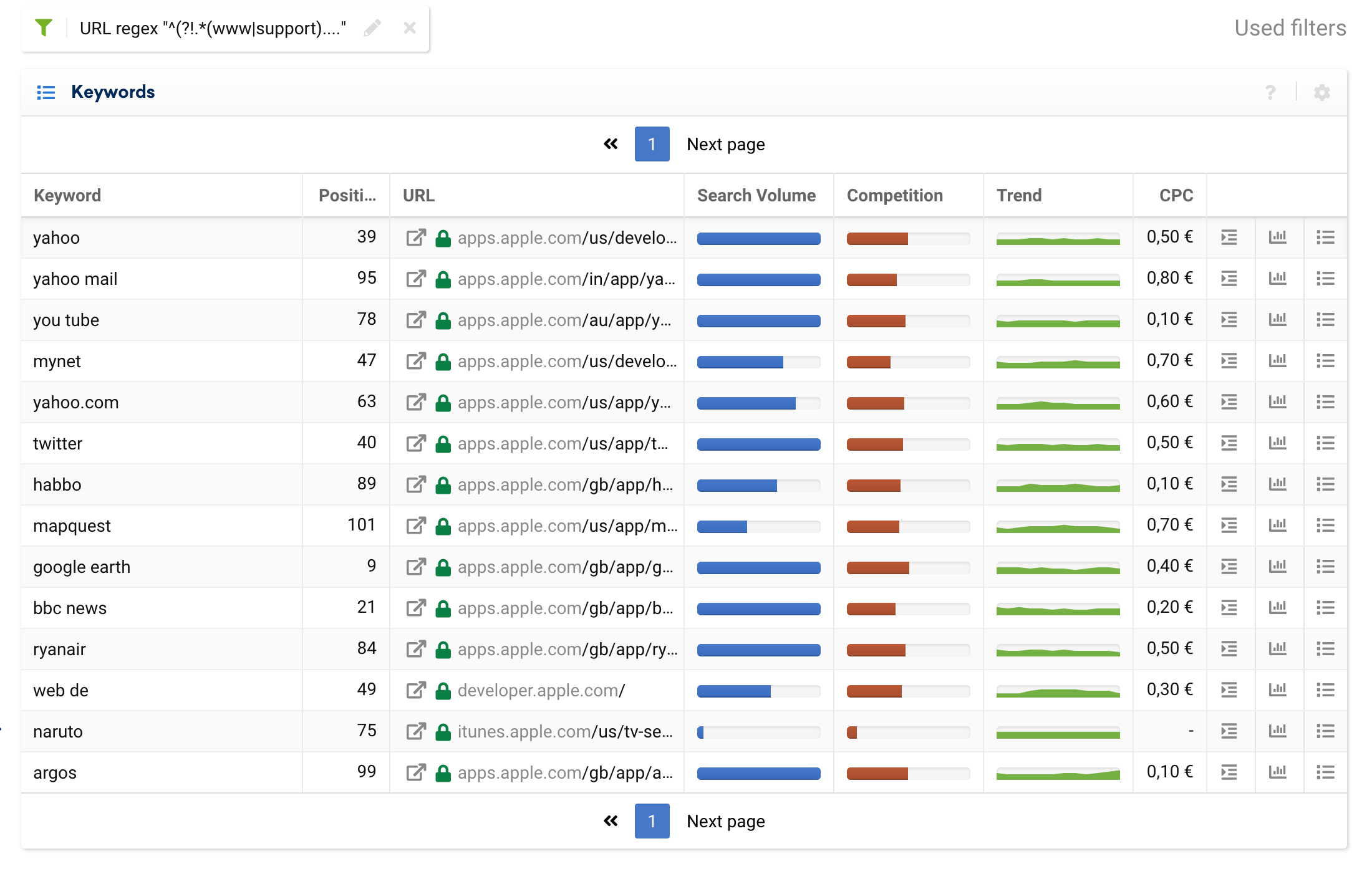Open Keywords table help question mark
The width and height of the screenshot is (1372, 879).
1270,92
